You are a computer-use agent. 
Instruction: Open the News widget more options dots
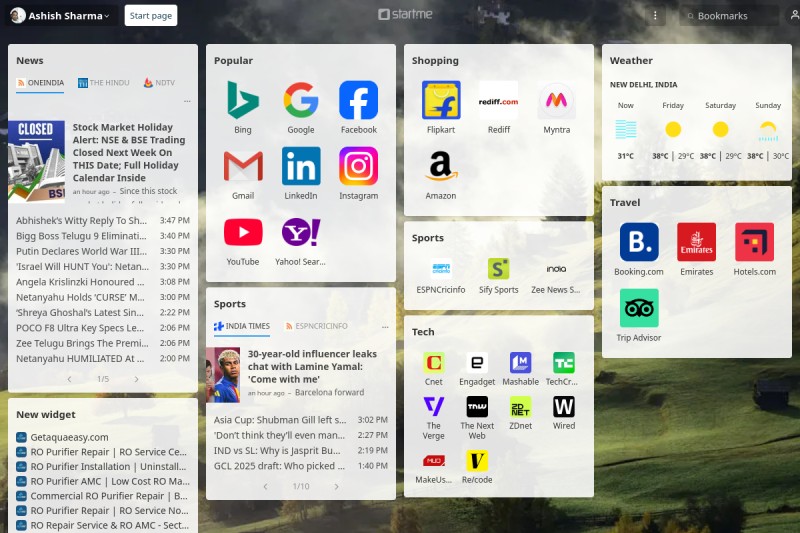[x=187, y=101]
